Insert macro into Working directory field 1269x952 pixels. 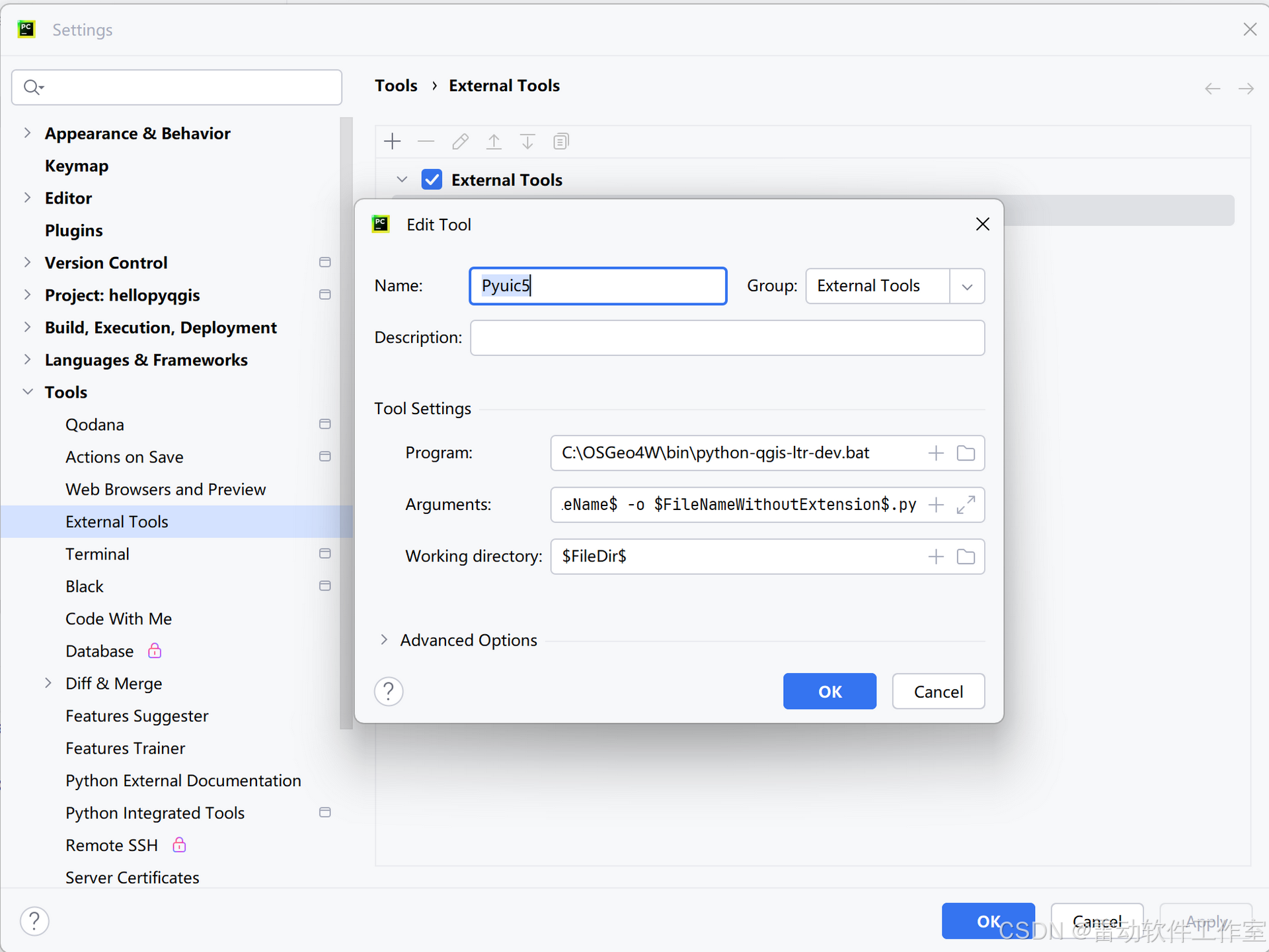tap(936, 556)
